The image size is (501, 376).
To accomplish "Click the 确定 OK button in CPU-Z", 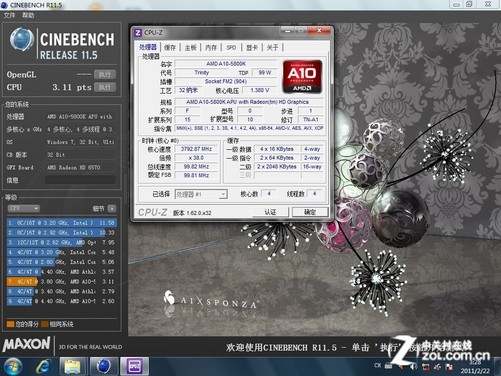I will coord(310,212).
